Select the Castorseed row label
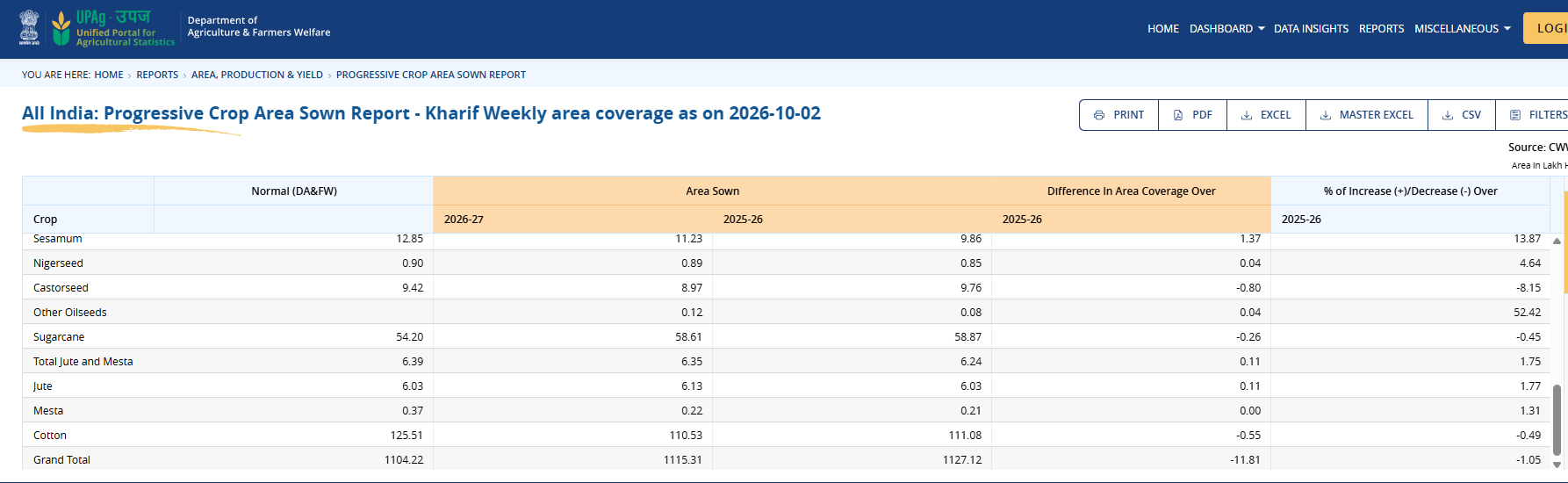 coord(61,288)
